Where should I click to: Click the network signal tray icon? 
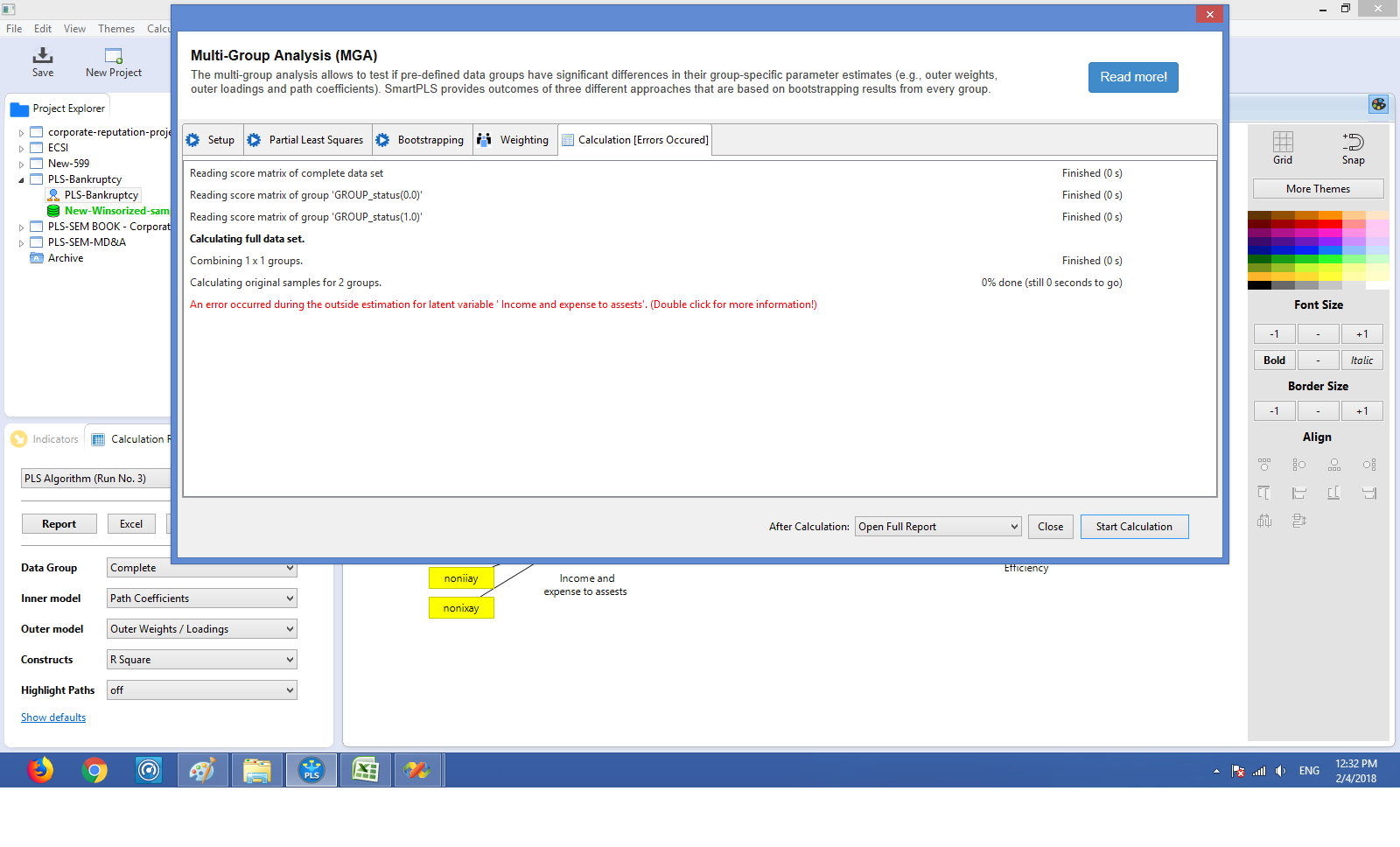tap(1259, 771)
